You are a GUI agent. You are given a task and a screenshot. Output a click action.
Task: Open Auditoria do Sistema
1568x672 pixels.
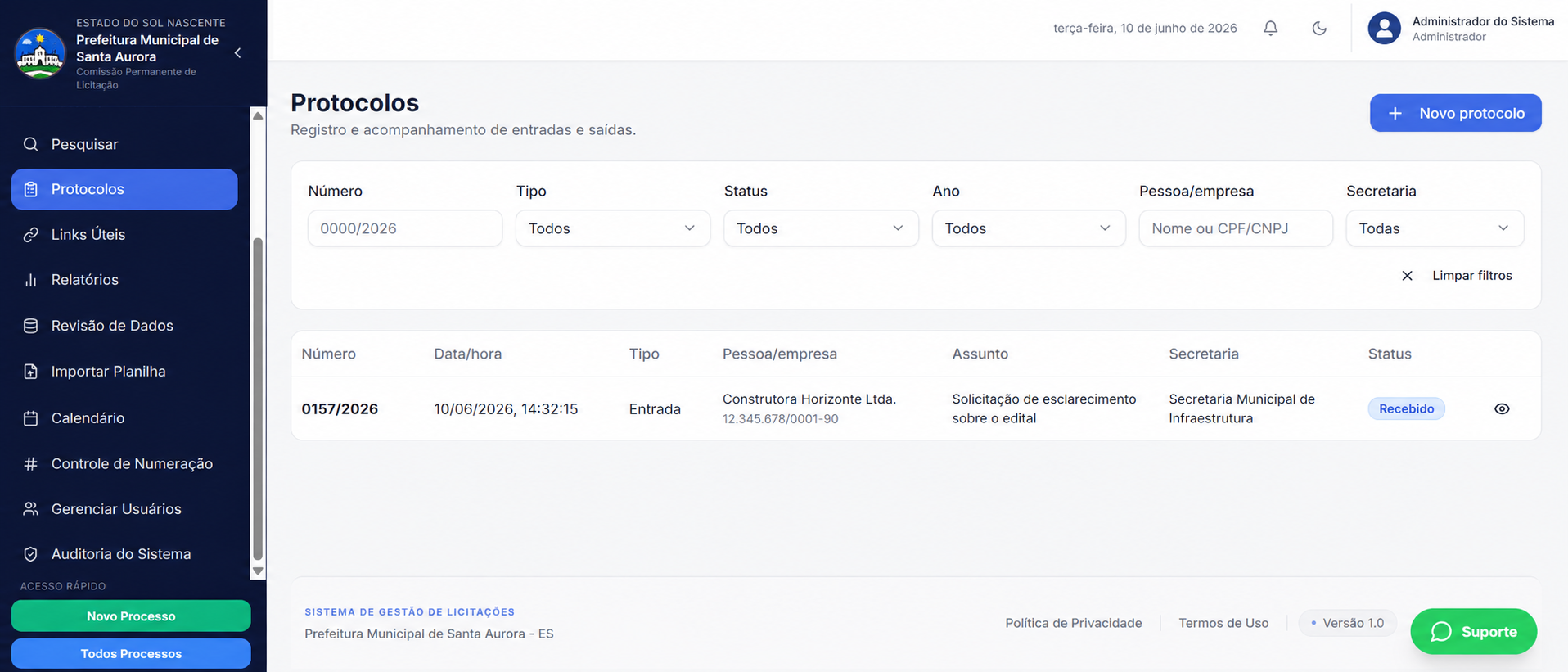124,554
